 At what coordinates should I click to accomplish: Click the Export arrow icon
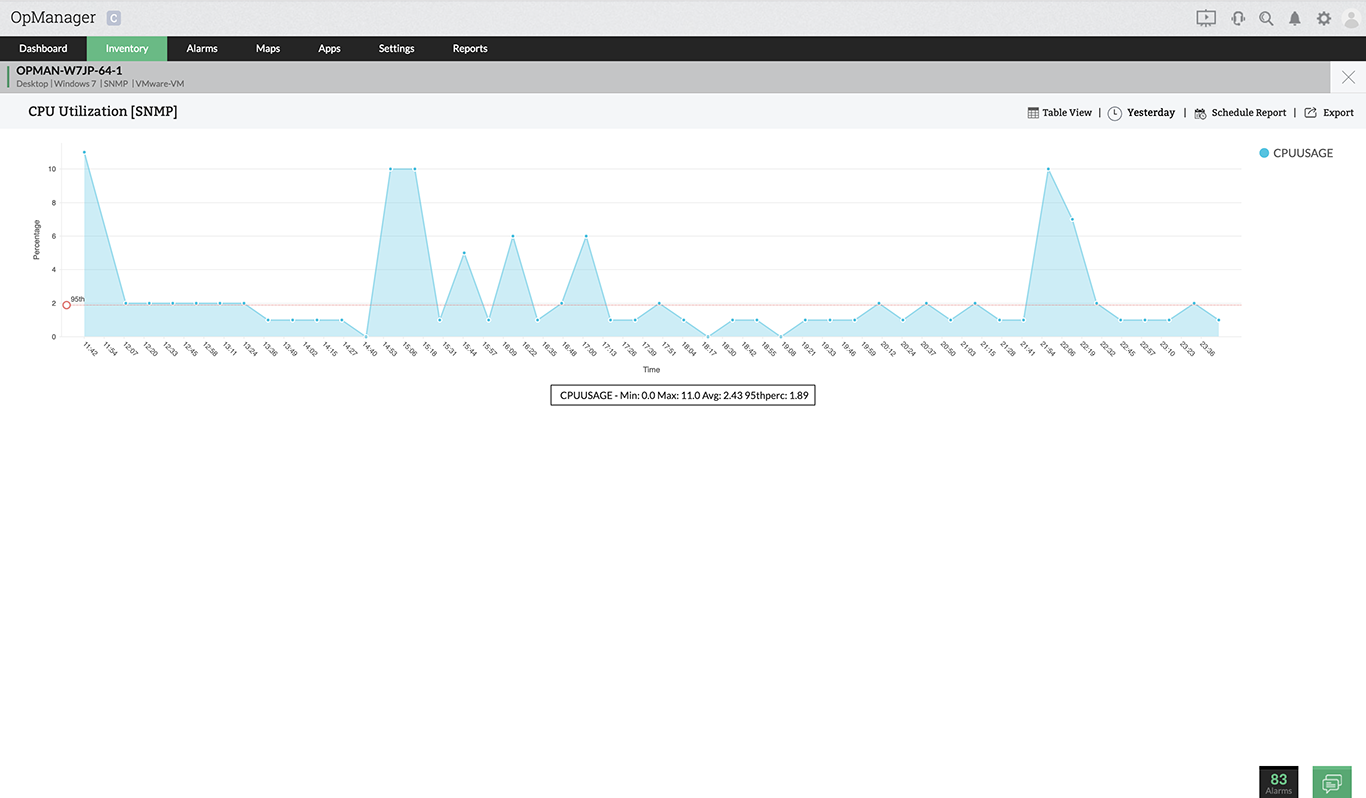tap(1310, 113)
